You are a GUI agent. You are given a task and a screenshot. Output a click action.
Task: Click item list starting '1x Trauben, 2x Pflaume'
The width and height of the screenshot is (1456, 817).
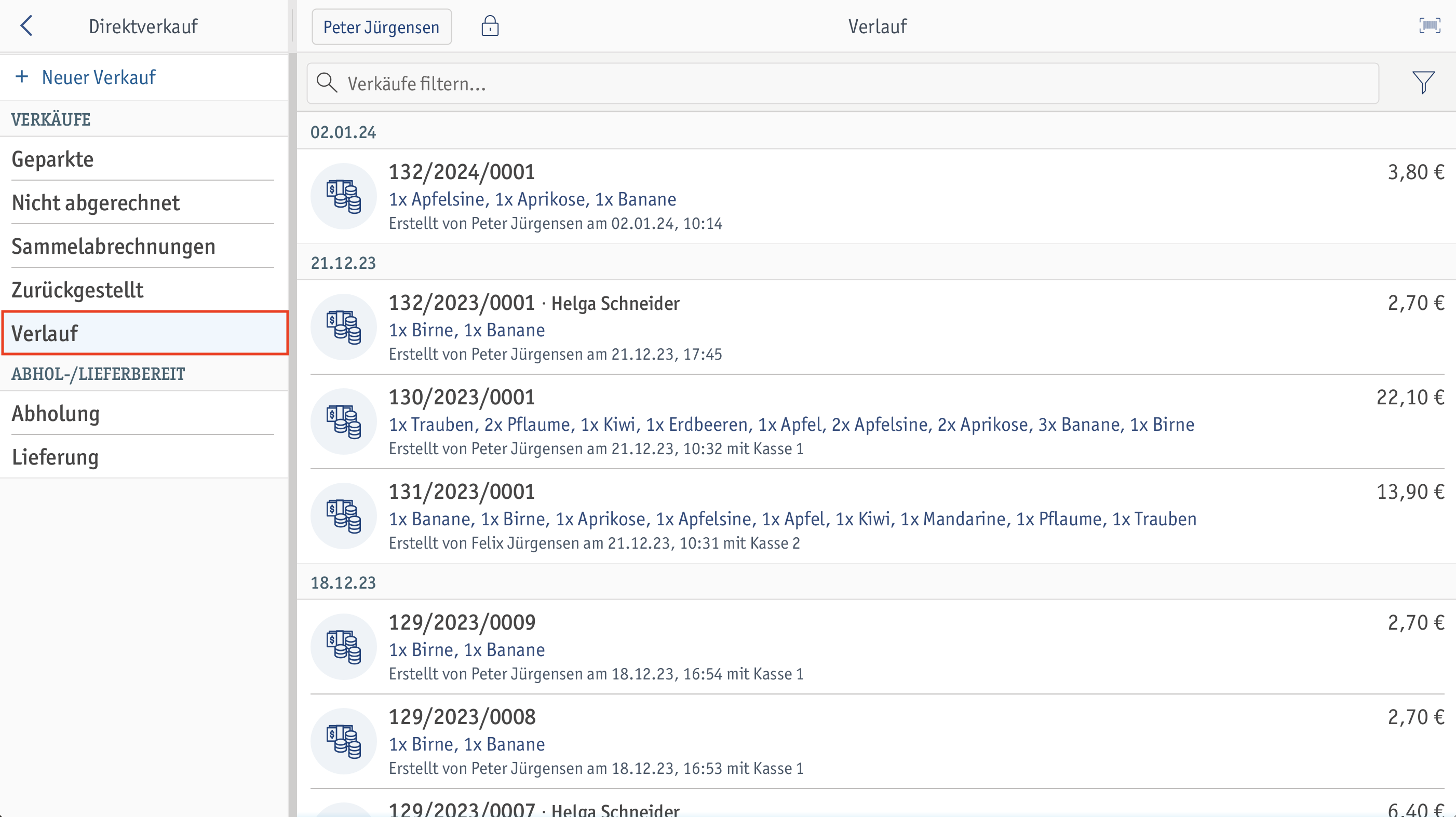791,424
